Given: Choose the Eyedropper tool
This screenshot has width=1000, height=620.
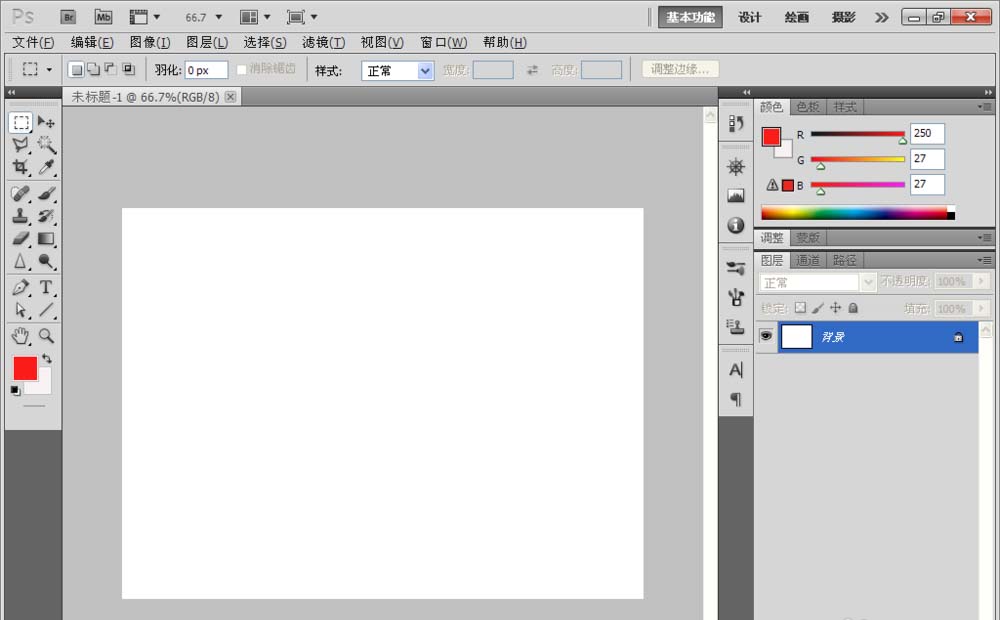Looking at the screenshot, I should point(46,168).
